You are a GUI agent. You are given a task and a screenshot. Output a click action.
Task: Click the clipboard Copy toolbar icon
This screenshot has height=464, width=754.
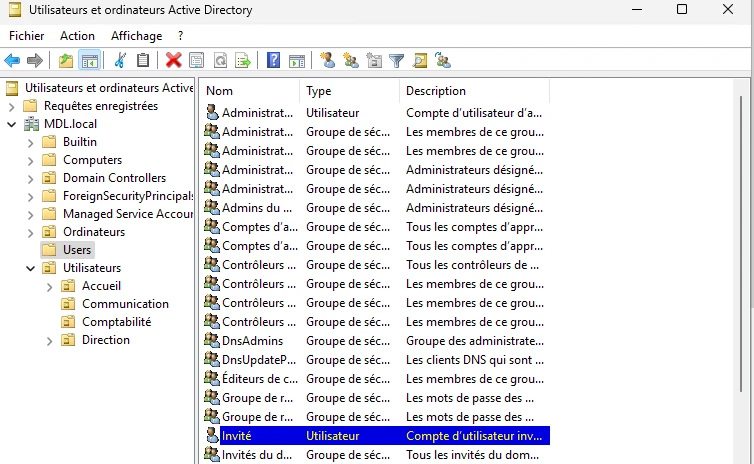pyautogui.click(x=143, y=61)
